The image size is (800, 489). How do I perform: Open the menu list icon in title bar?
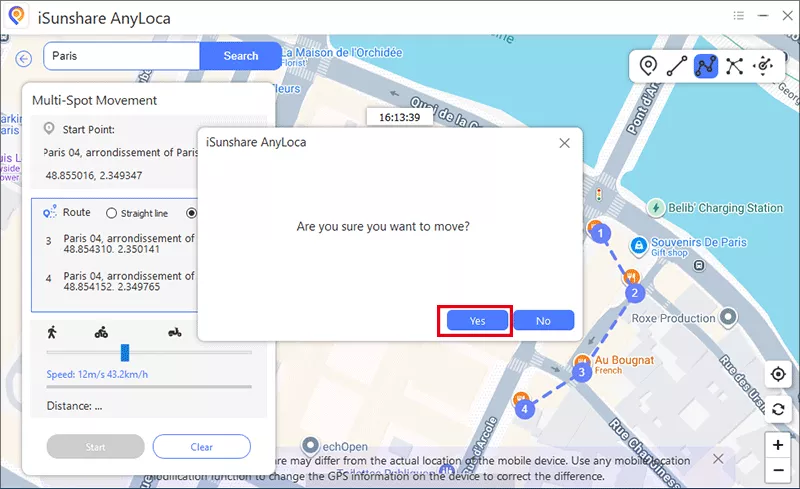(x=739, y=16)
